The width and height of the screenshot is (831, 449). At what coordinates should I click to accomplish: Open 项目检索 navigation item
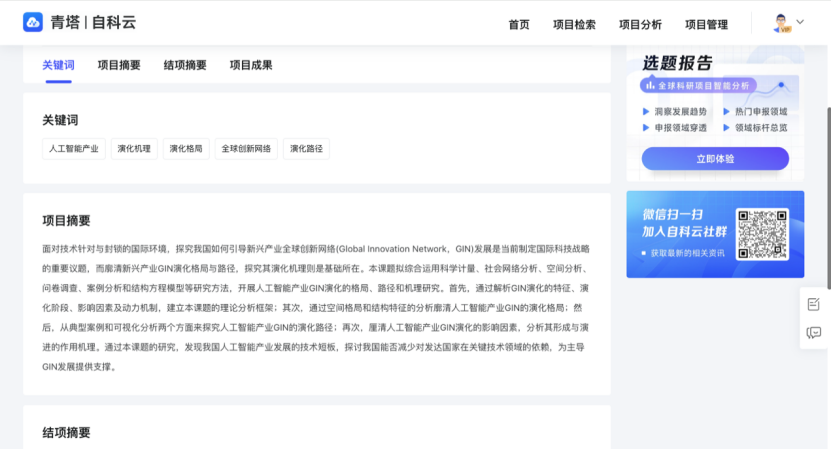click(574, 24)
